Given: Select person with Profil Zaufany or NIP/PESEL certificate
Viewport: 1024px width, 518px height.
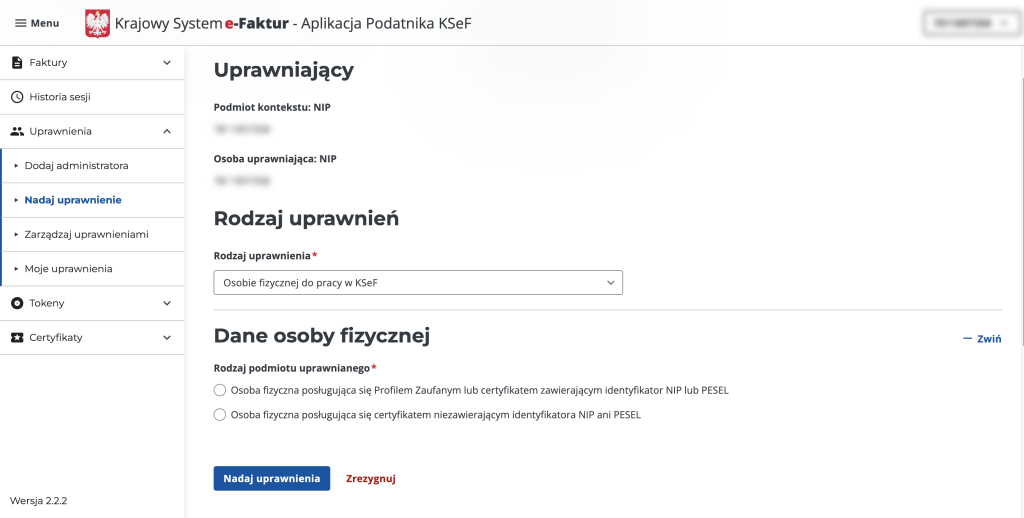Looking at the screenshot, I should coord(220,390).
